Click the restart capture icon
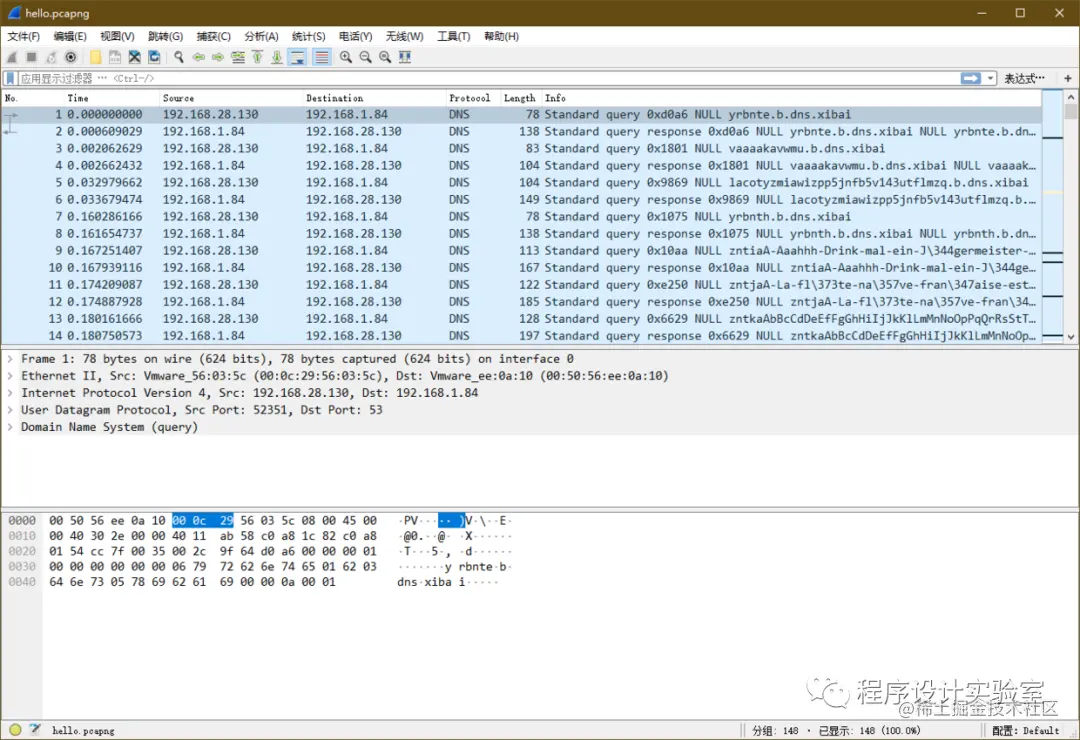This screenshot has width=1080, height=740. click(x=51, y=57)
